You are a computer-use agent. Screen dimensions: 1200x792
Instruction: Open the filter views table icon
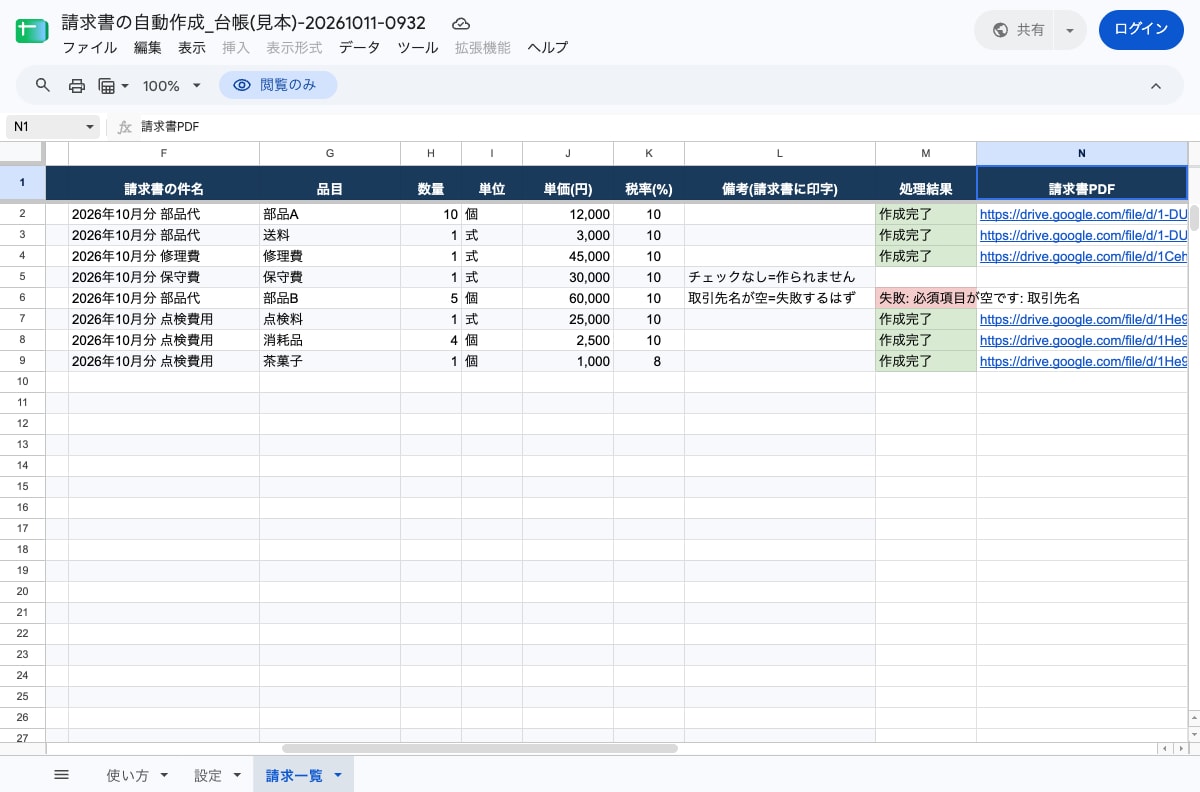[x=108, y=86]
